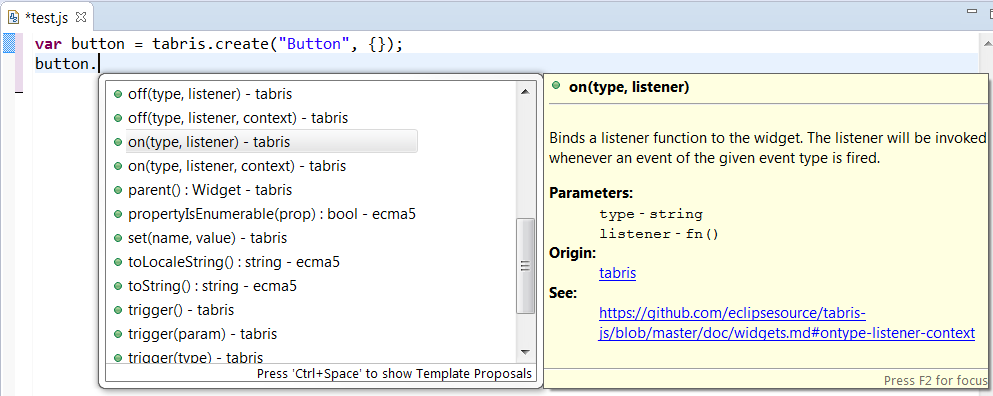The height and width of the screenshot is (396, 993).
Task: Click proposal list scroll up arrow
Action: coord(524,92)
